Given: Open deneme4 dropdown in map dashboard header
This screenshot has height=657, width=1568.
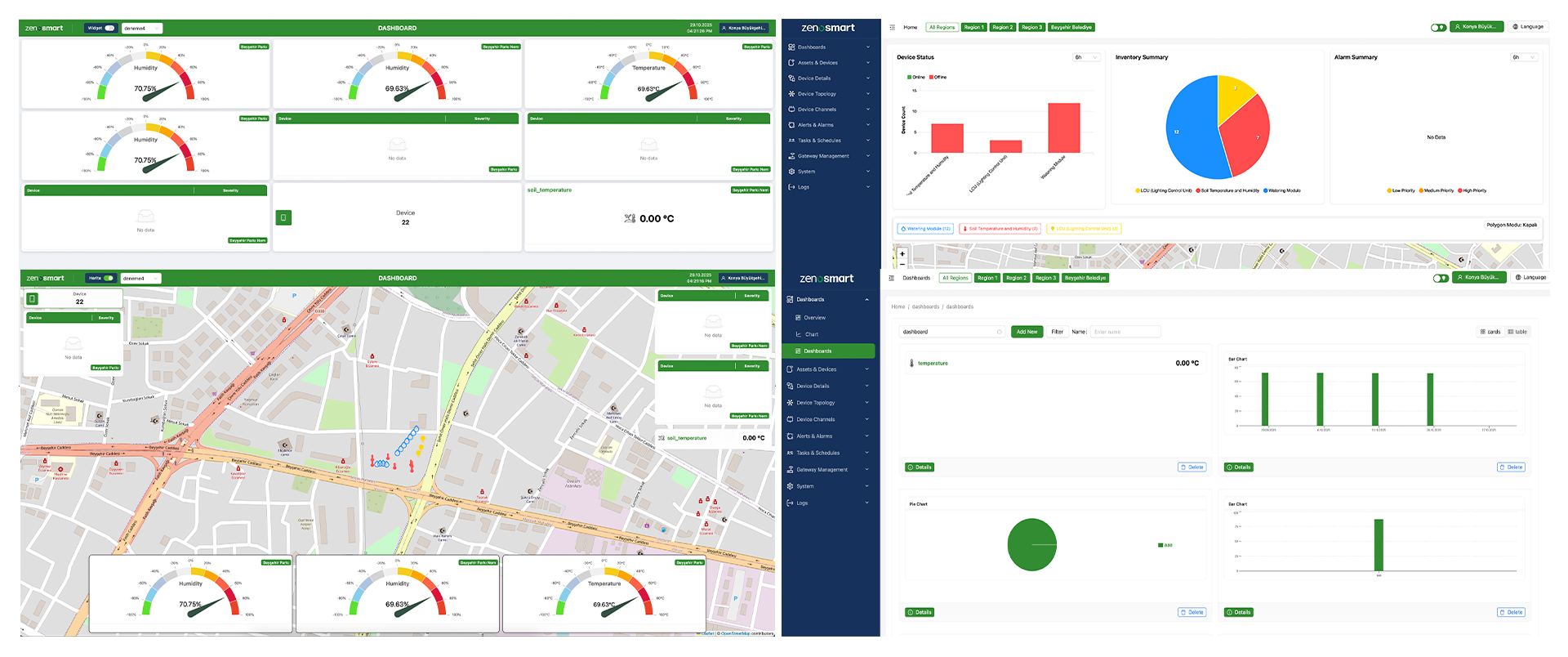Looking at the screenshot, I should (140, 278).
